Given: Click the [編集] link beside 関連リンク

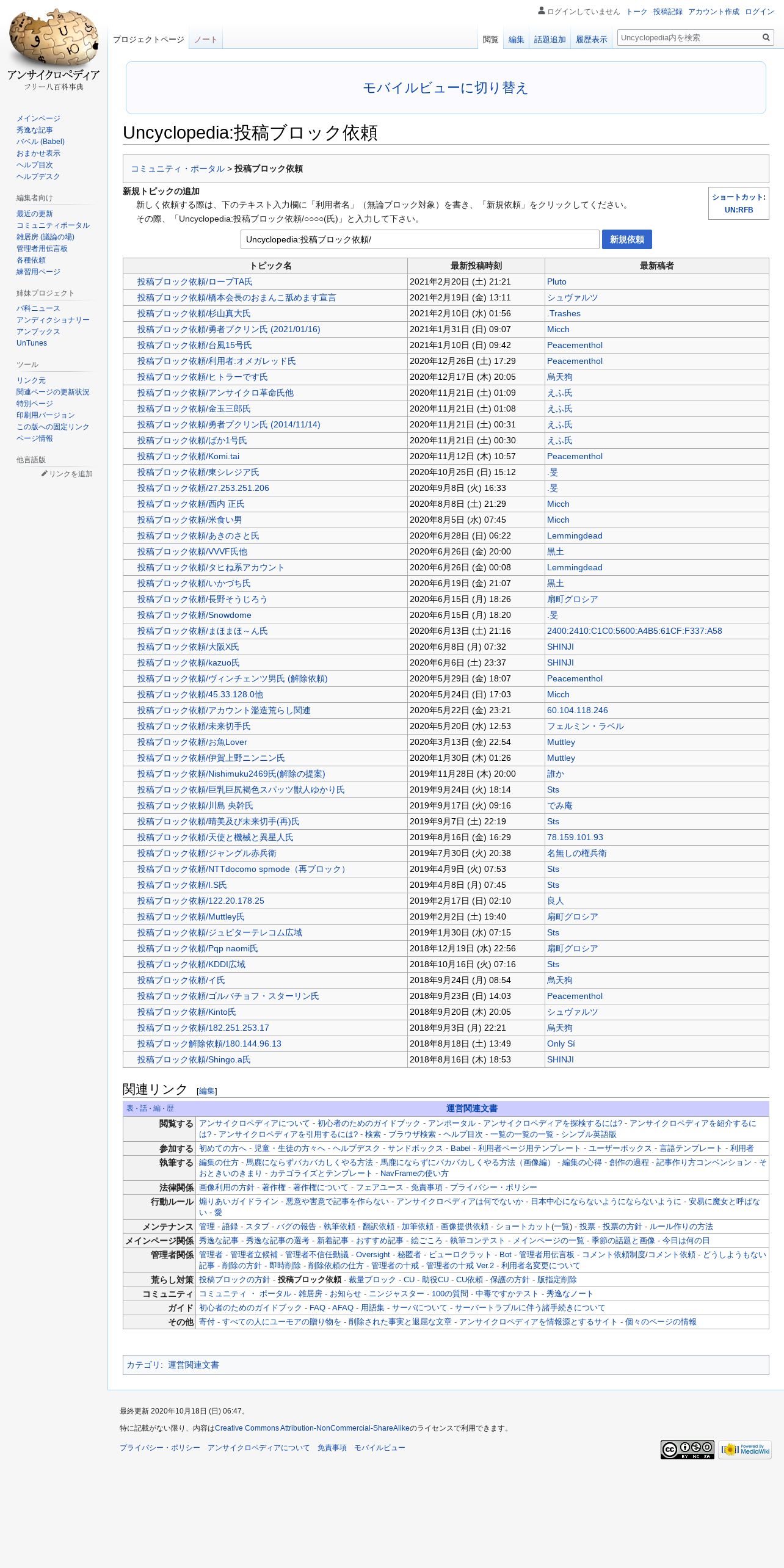Looking at the screenshot, I should point(207,1091).
